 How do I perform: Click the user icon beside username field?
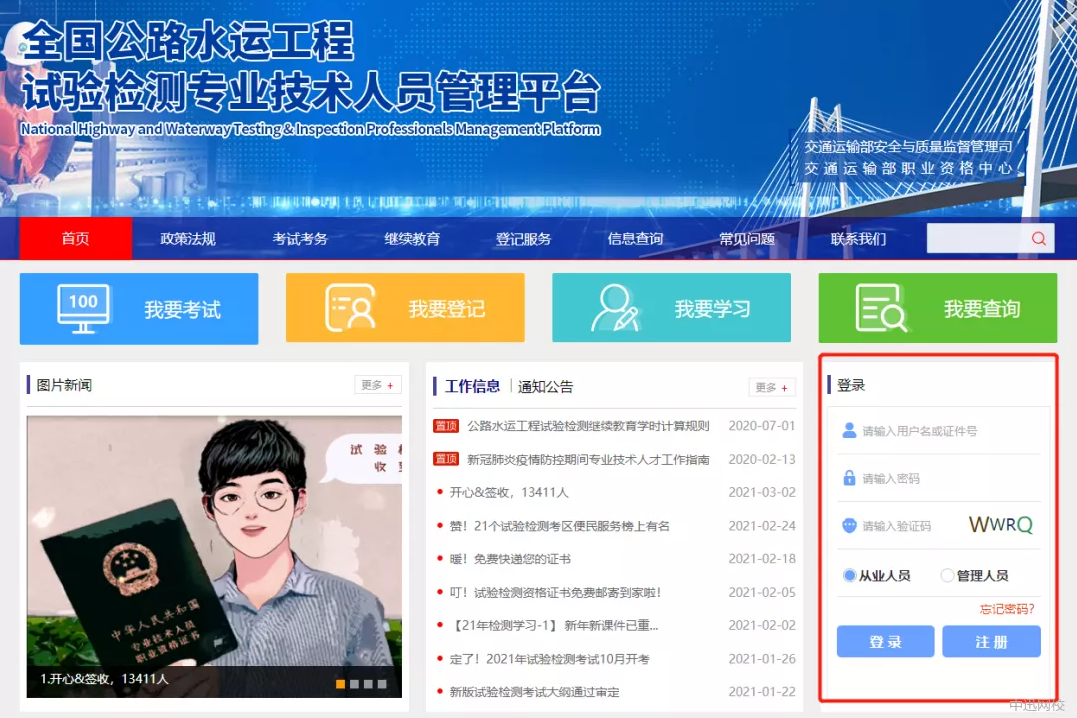point(849,430)
